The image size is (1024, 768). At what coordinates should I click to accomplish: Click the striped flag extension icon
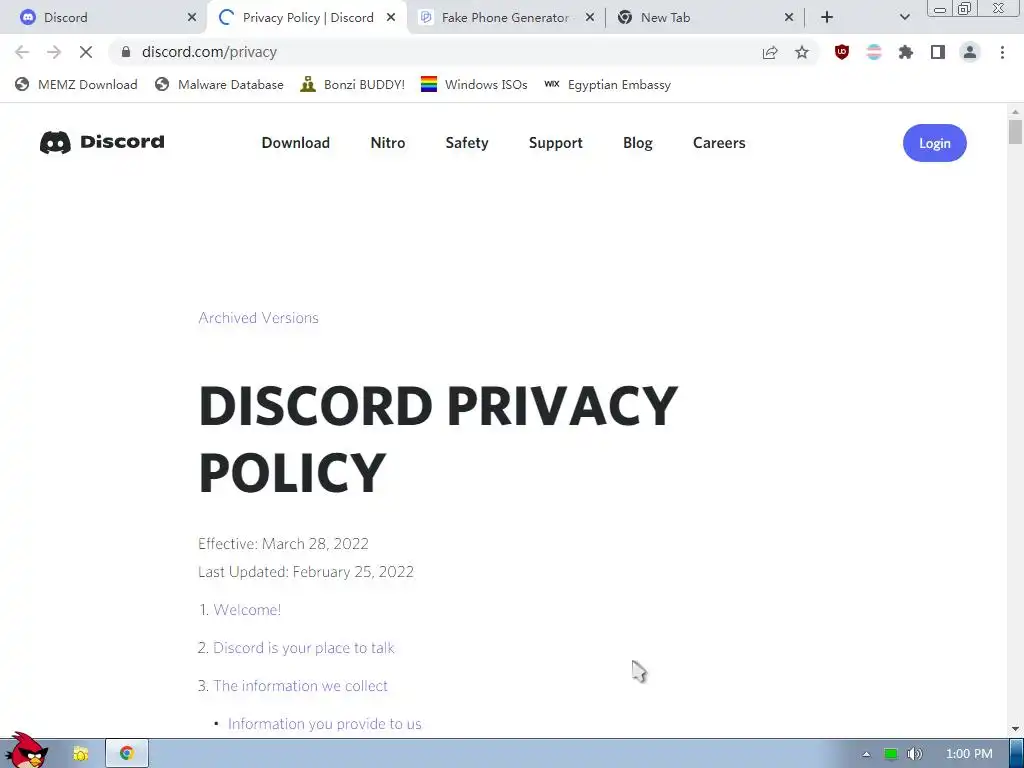(874, 52)
